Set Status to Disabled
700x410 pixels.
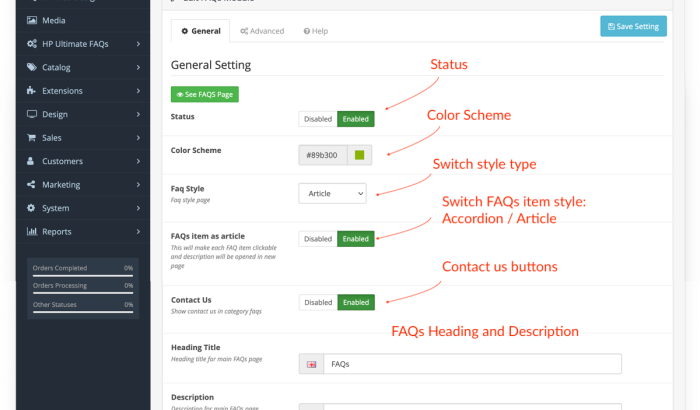click(x=318, y=119)
